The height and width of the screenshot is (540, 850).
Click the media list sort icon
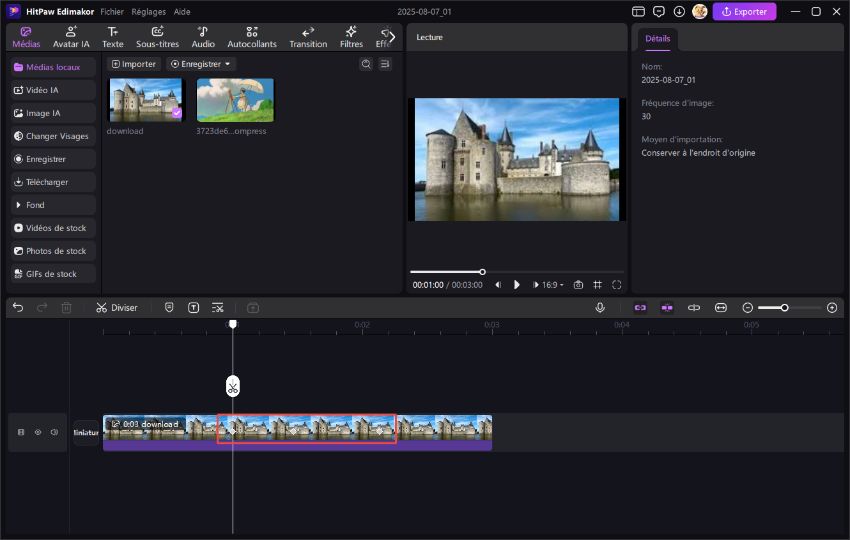point(385,64)
